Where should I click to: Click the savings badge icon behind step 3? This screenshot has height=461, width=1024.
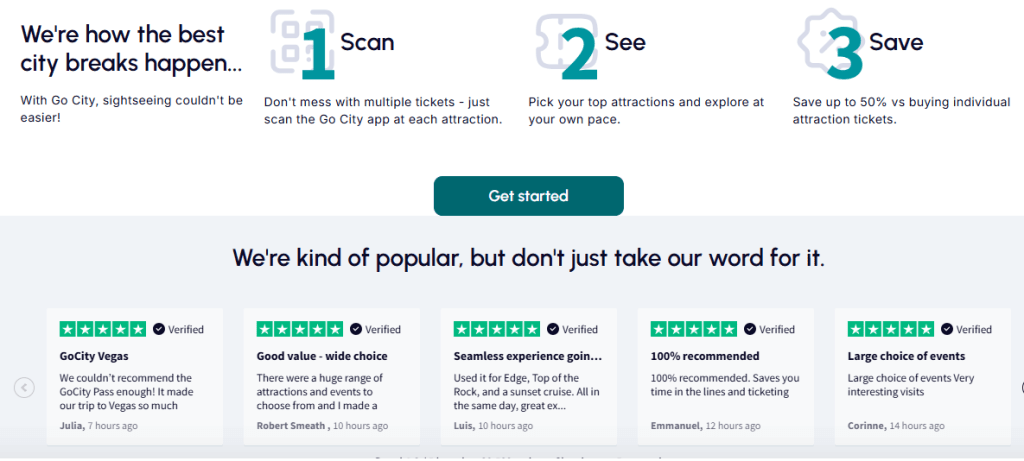click(x=831, y=39)
